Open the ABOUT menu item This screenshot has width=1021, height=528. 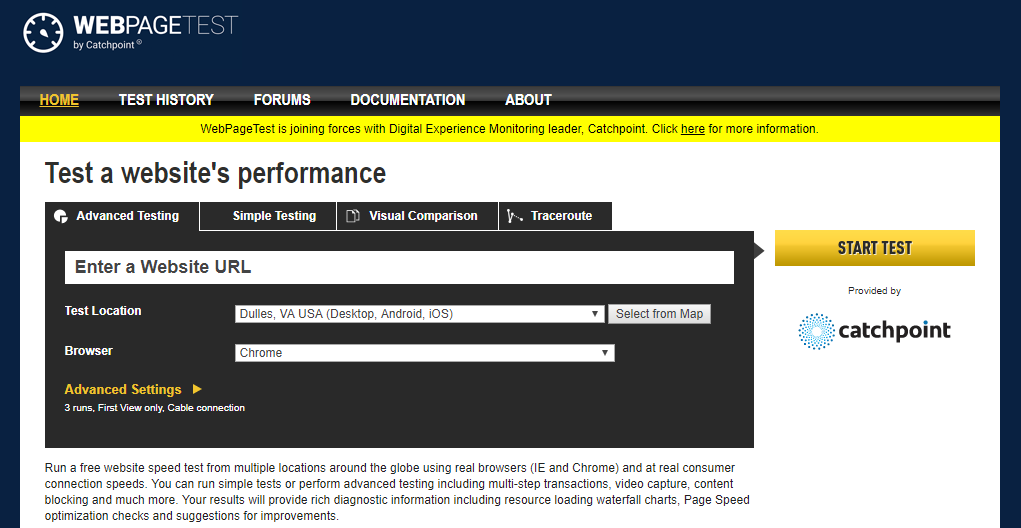(528, 100)
